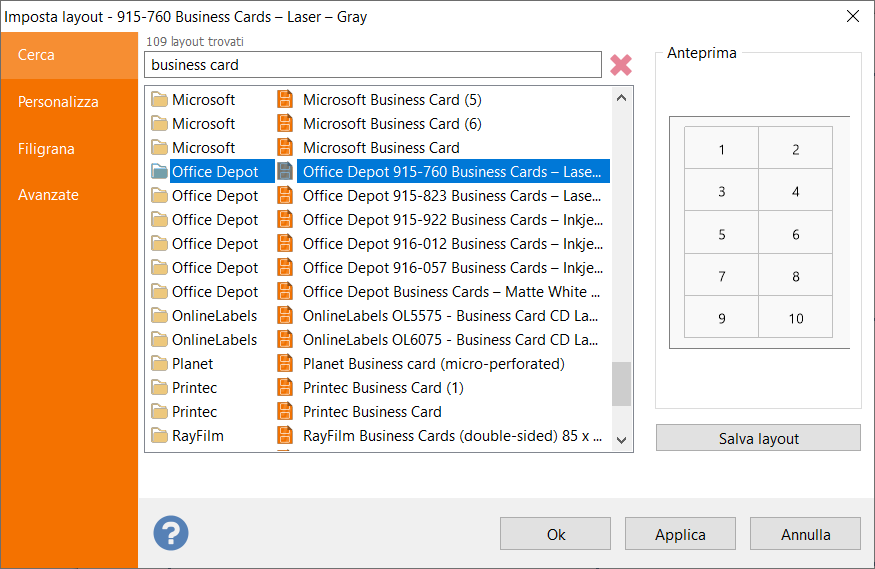Viewport: 875px width, 569px height.
Task: Select Office Depot 916-057 Business Cards layout
Action: [x=453, y=268]
